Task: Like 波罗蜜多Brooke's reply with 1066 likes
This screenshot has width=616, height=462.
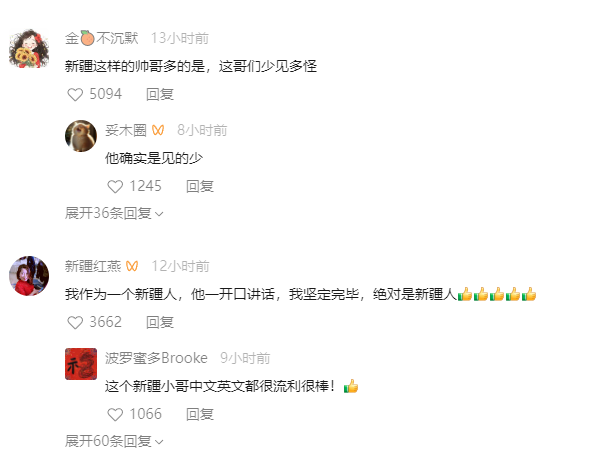Action: click(x=115, y=414)
